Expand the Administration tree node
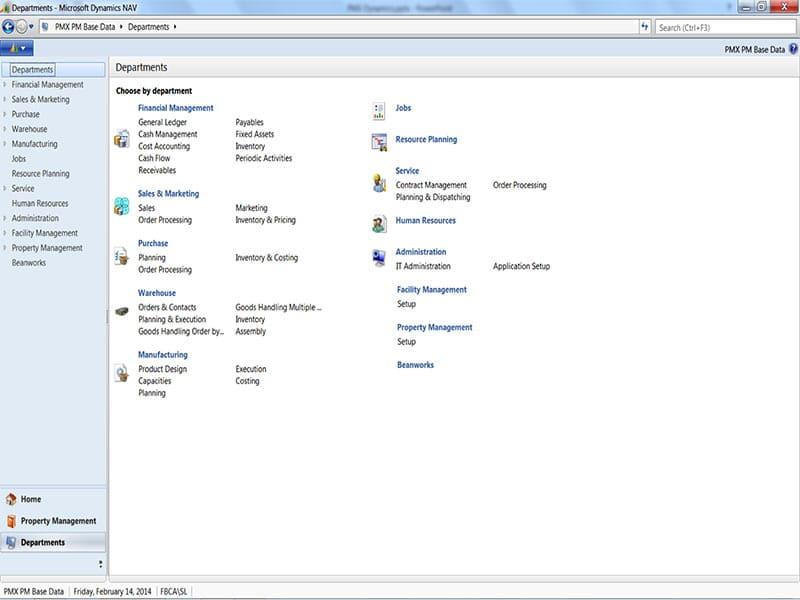The width and height of the screenshot is (800, 600). (x=5, y=218)
